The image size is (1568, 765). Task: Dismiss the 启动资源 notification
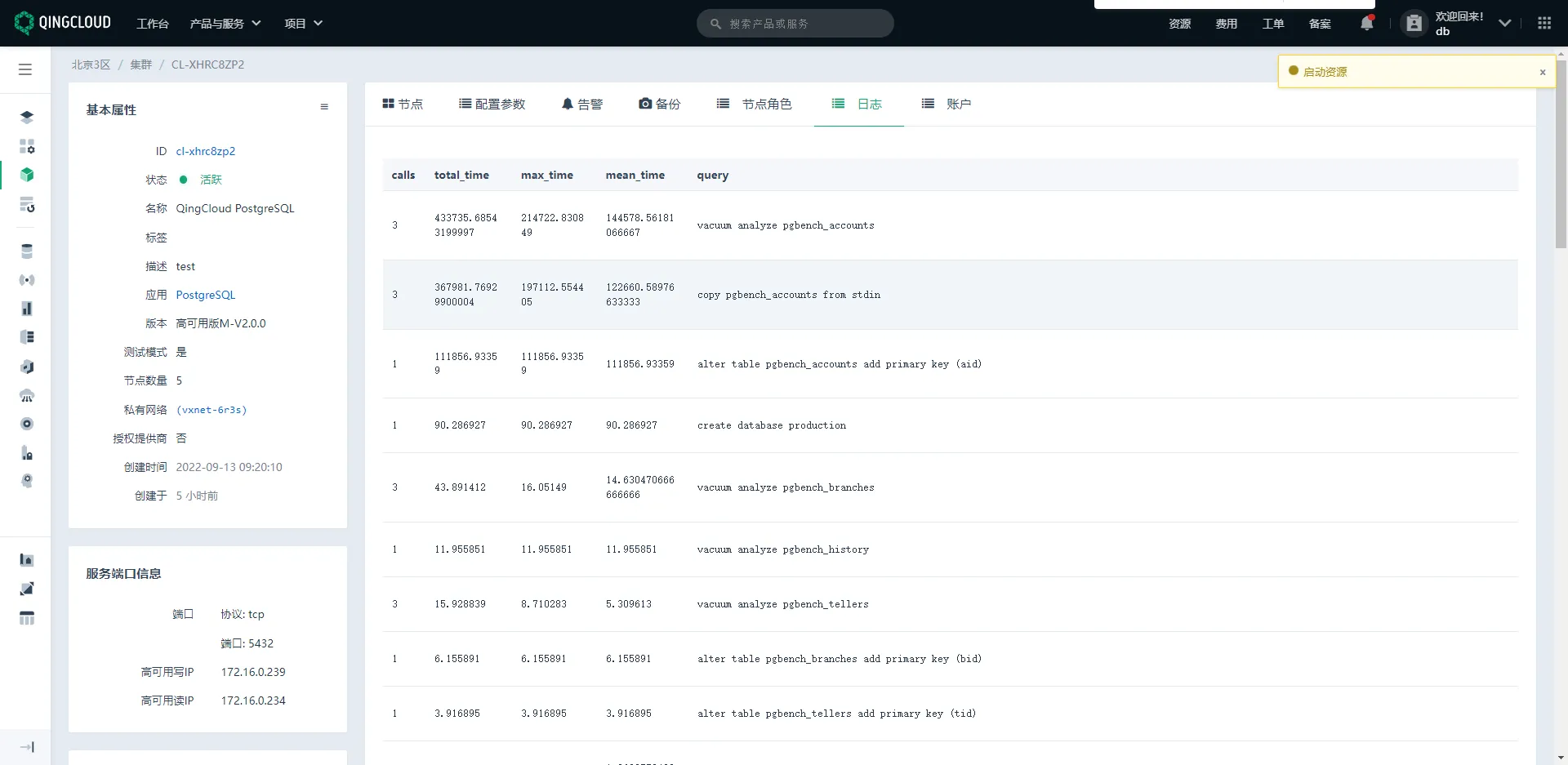1542,72
